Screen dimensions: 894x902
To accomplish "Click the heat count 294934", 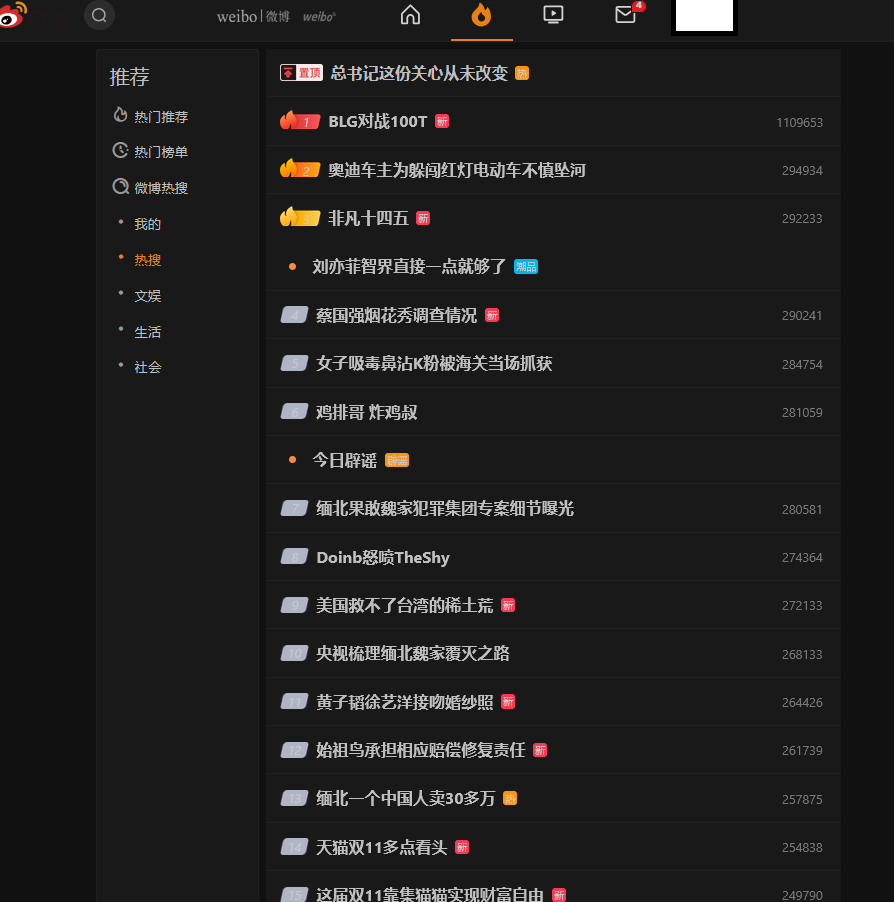I will (802, 170).
